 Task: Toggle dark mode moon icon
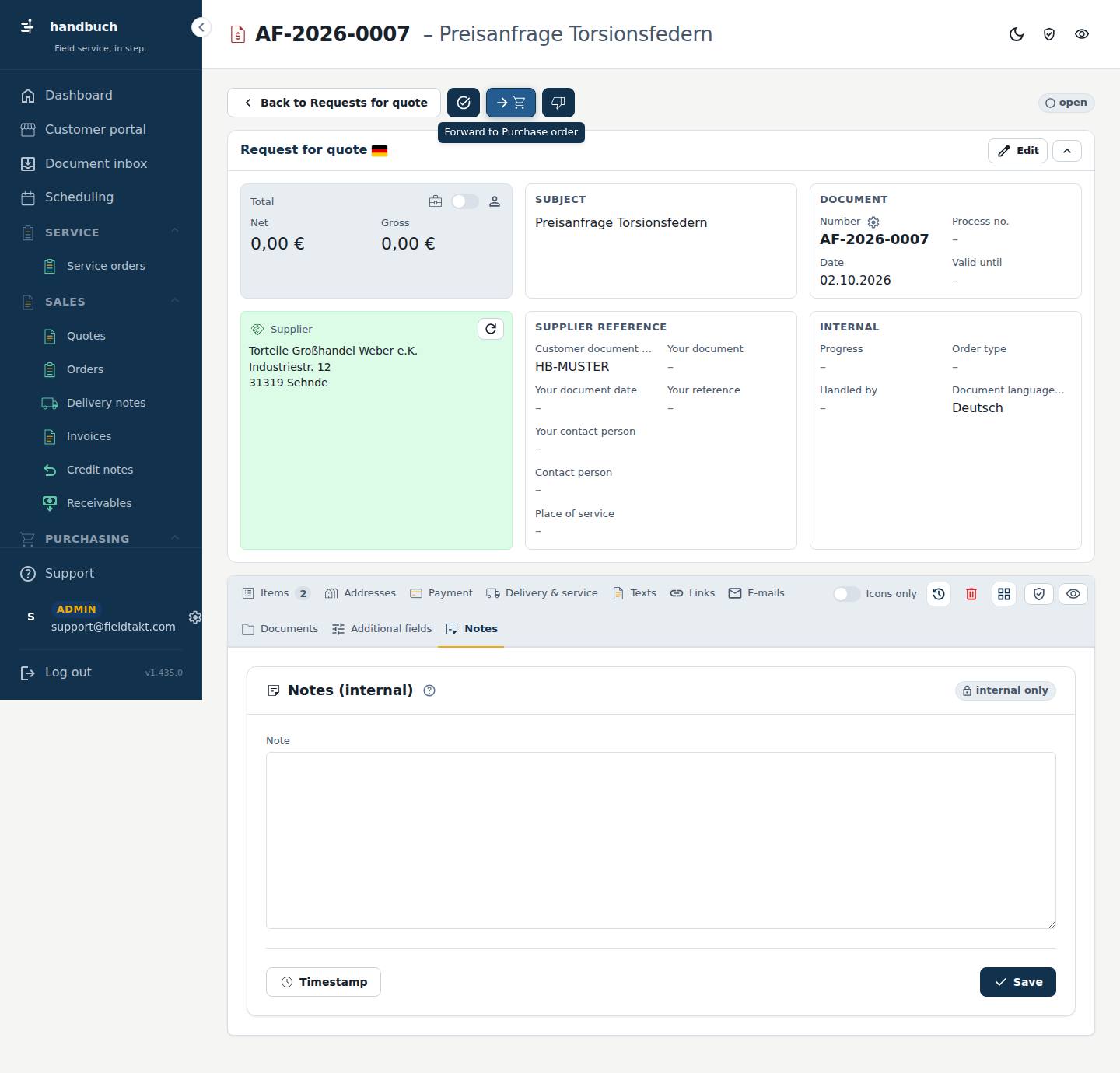(1017, 34)
